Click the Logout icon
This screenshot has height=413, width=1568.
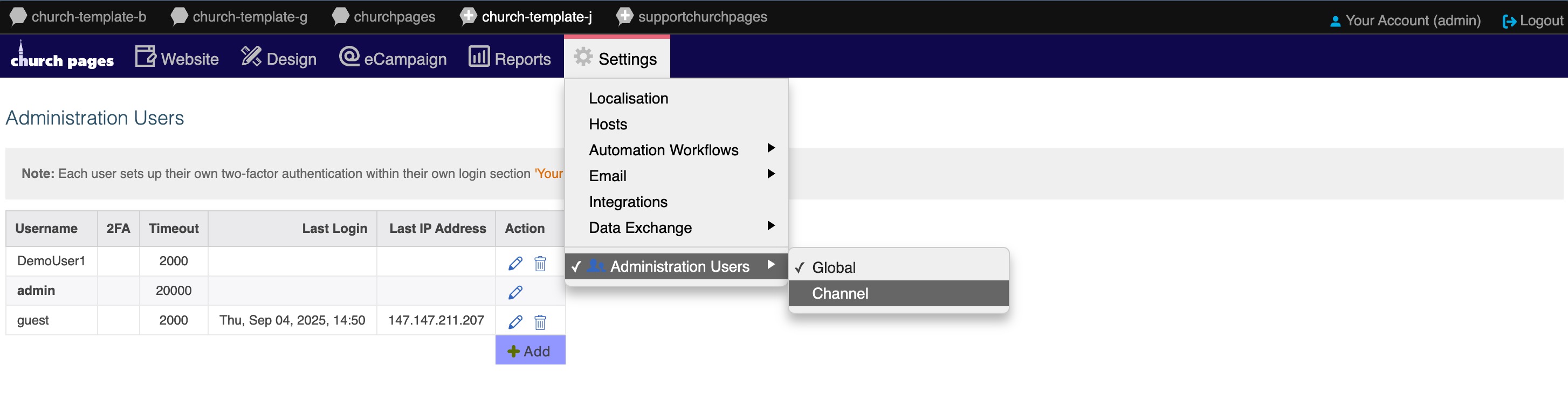(1509, 21)
